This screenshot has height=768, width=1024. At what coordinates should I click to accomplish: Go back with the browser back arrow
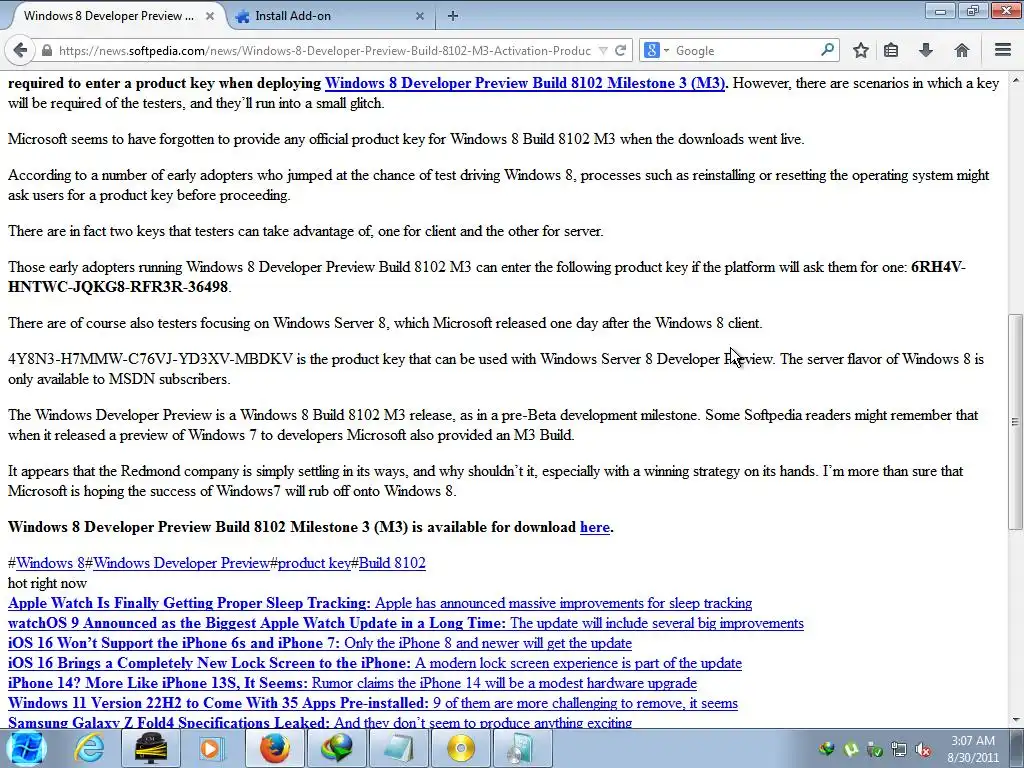20,50
